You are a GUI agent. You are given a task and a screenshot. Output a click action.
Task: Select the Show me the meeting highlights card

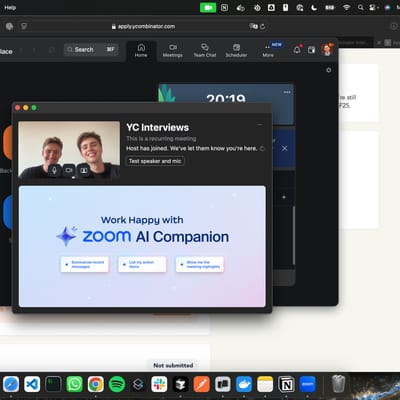point(200,264)
